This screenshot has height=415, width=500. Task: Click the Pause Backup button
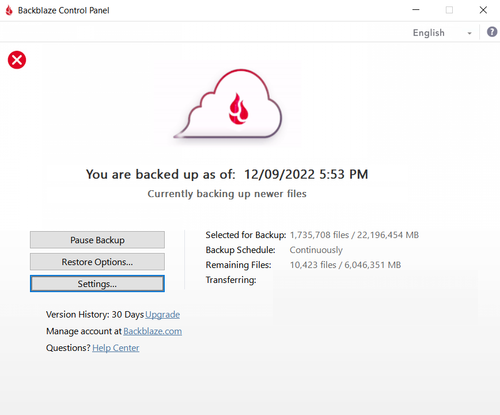pyautogui.click(x=97, y=240)
